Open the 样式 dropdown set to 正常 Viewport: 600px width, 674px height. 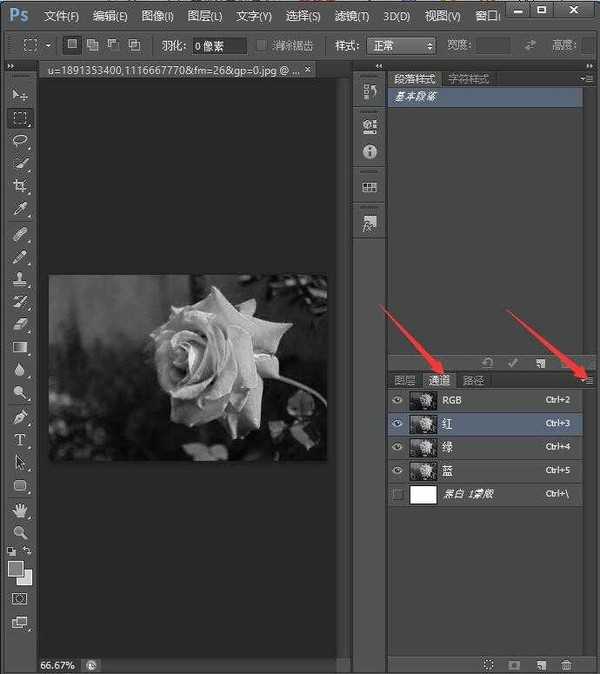click(x=402, y=46)
